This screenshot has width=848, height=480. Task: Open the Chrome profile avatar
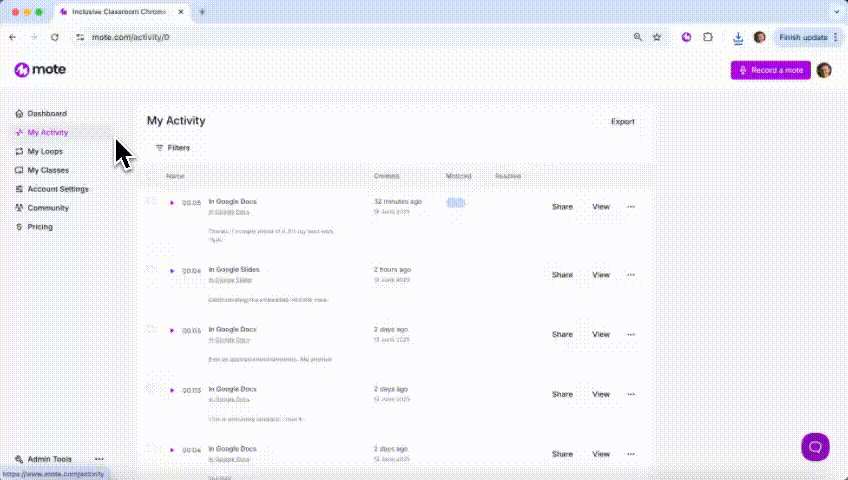(x=759, y=37)
